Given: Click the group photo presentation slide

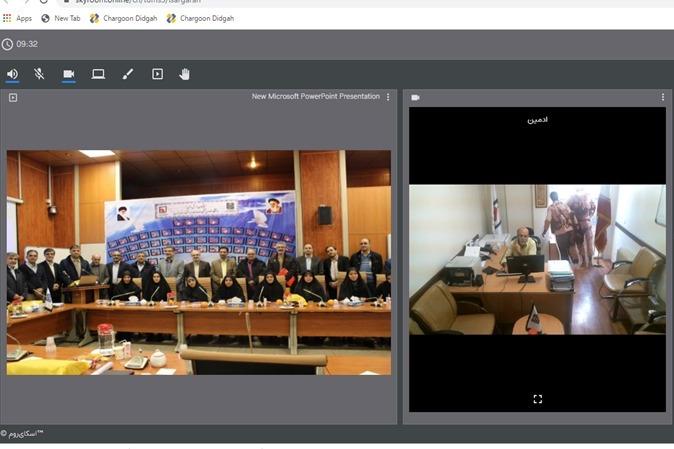Looking at the screenshot, I should [198, 262].
